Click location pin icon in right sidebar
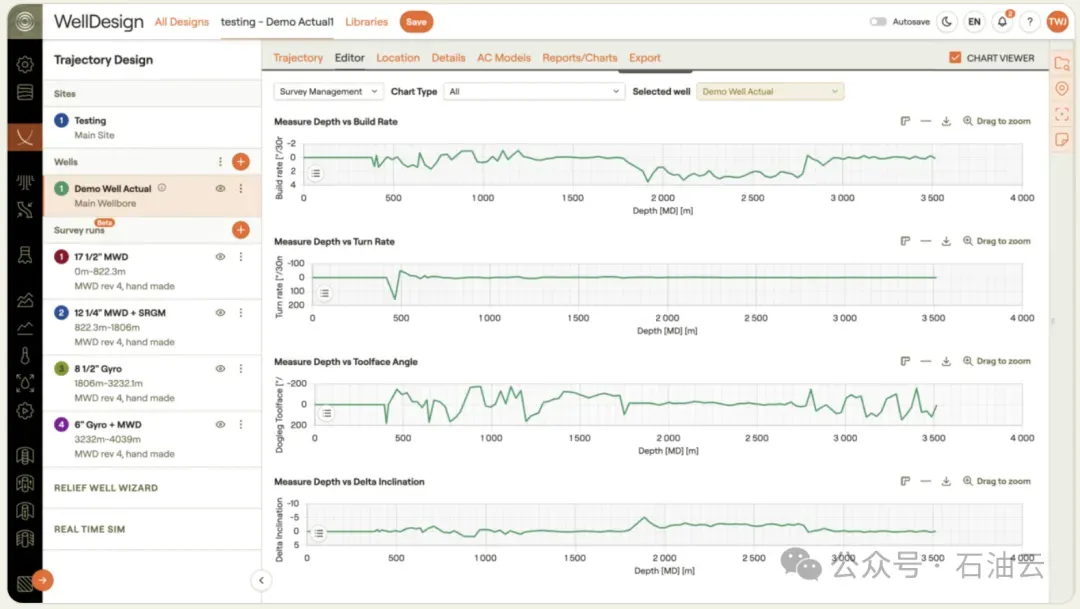 [x=1062, y=89]
